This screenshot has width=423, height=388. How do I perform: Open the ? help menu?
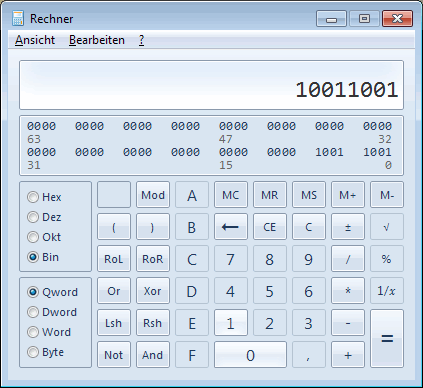point(142,40)
